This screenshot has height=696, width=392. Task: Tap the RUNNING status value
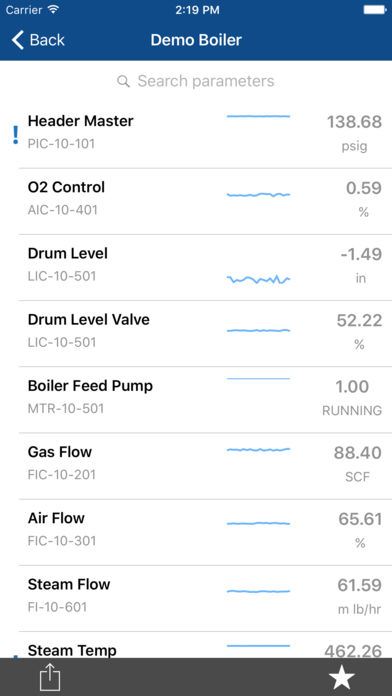tap(352, 411)
